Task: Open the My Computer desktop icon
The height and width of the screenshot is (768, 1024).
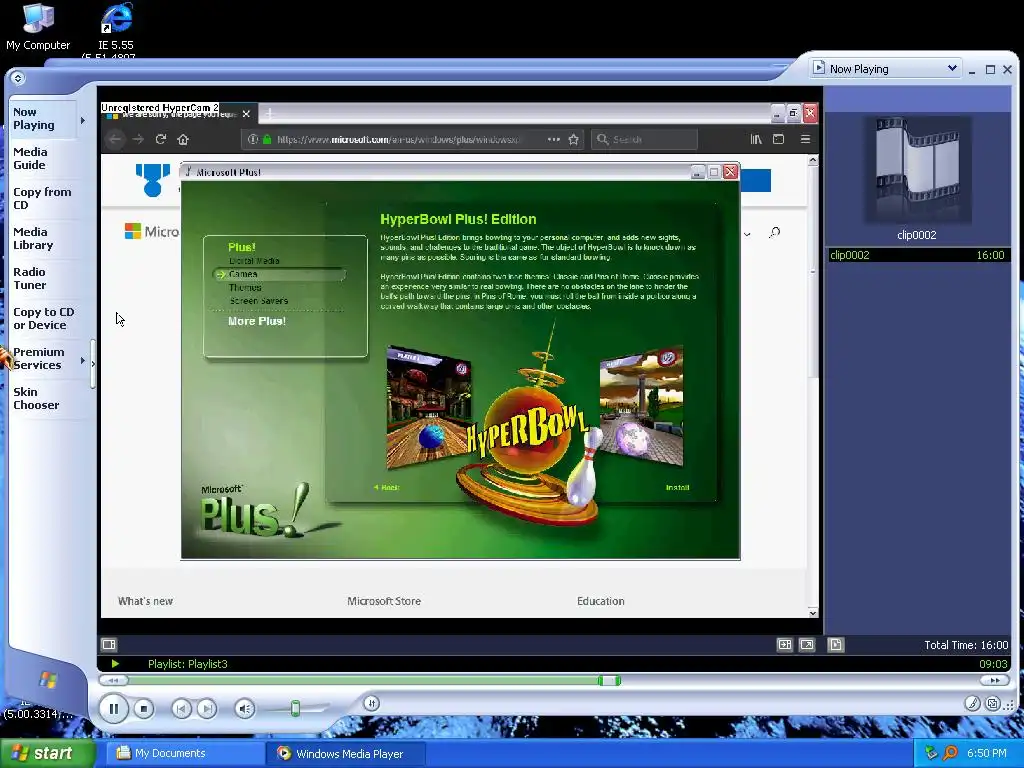Action: click(38, 27)
